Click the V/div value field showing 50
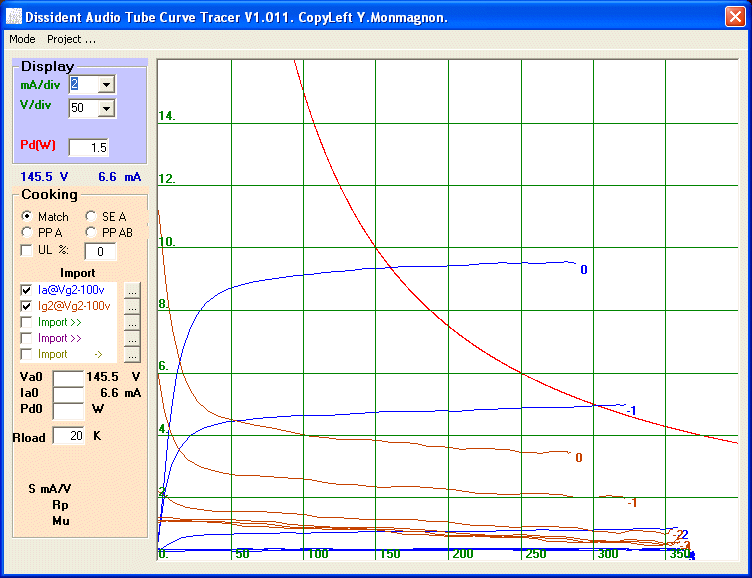 click(x=84, y=108)
